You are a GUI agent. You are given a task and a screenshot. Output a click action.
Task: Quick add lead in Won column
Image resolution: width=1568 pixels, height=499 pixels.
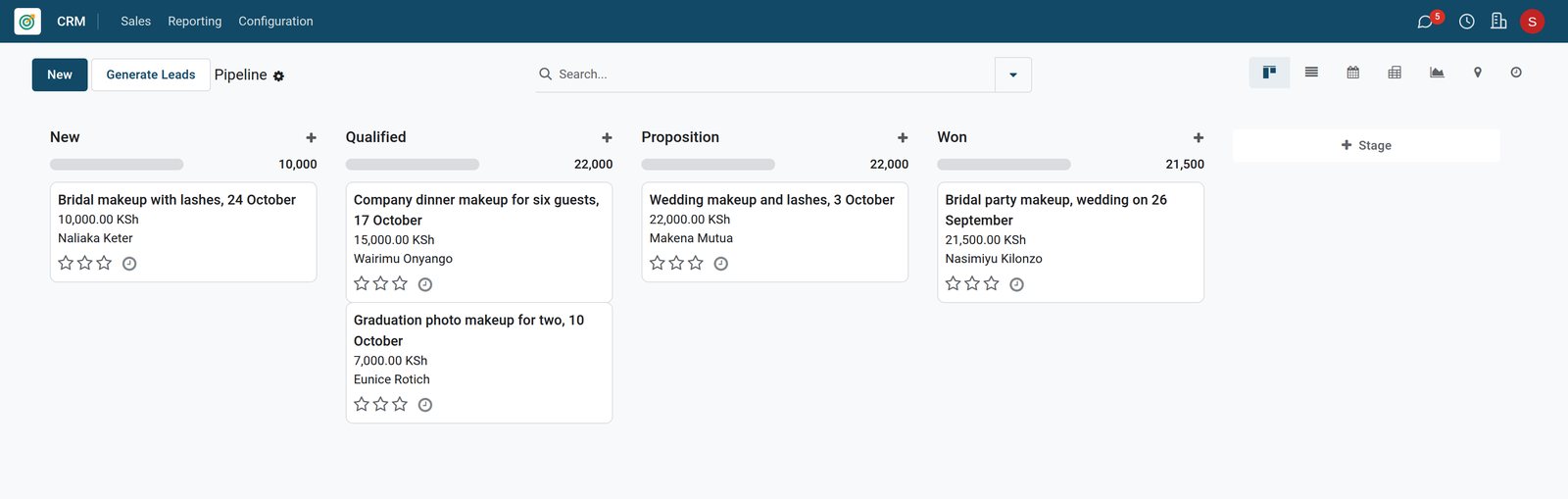pos(1199,138)
